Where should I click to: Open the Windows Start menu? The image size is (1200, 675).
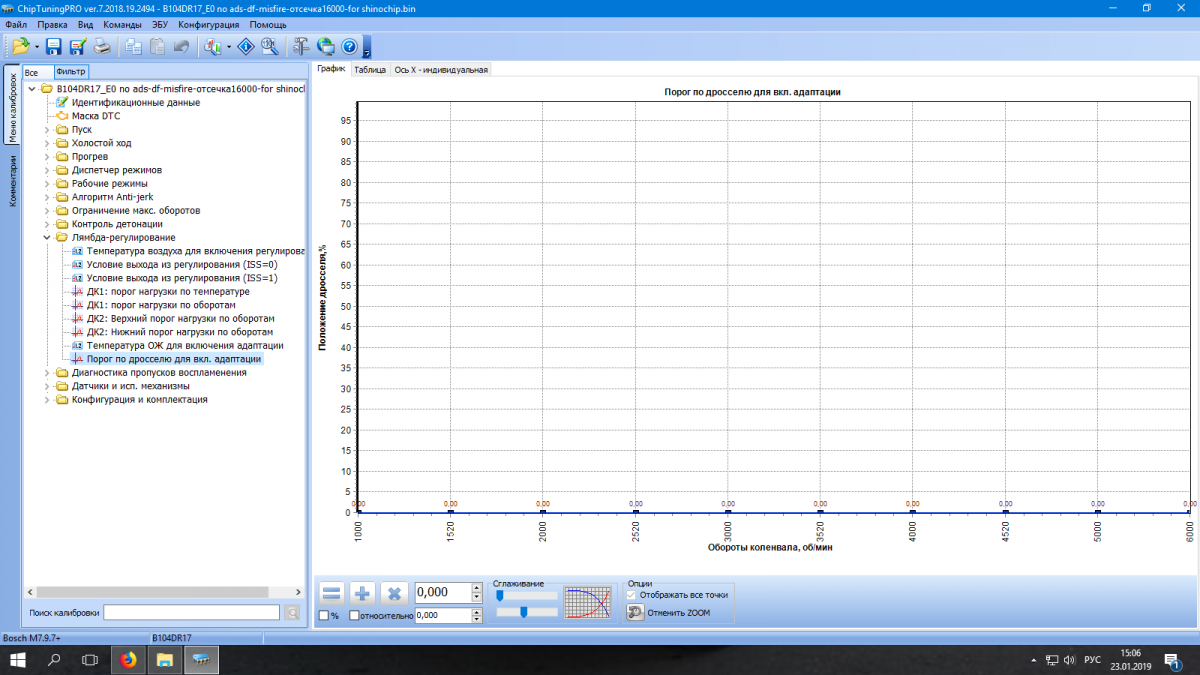pyautogui.click(x=18, y=660)
